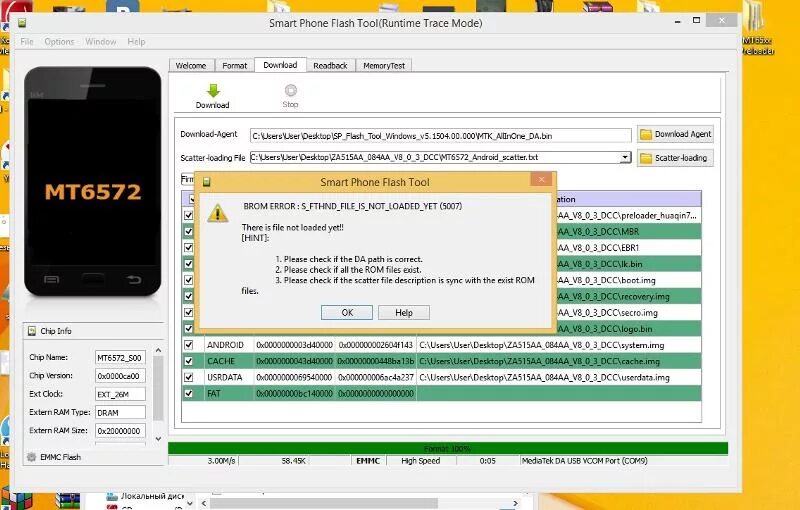Click the EMMC status bar entry
Screen dimensions: 800x510
[368, 461]
